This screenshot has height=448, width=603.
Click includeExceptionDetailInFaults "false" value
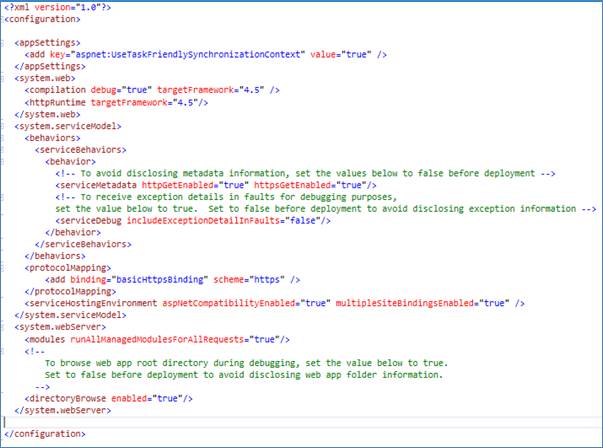tap(303, 221)
